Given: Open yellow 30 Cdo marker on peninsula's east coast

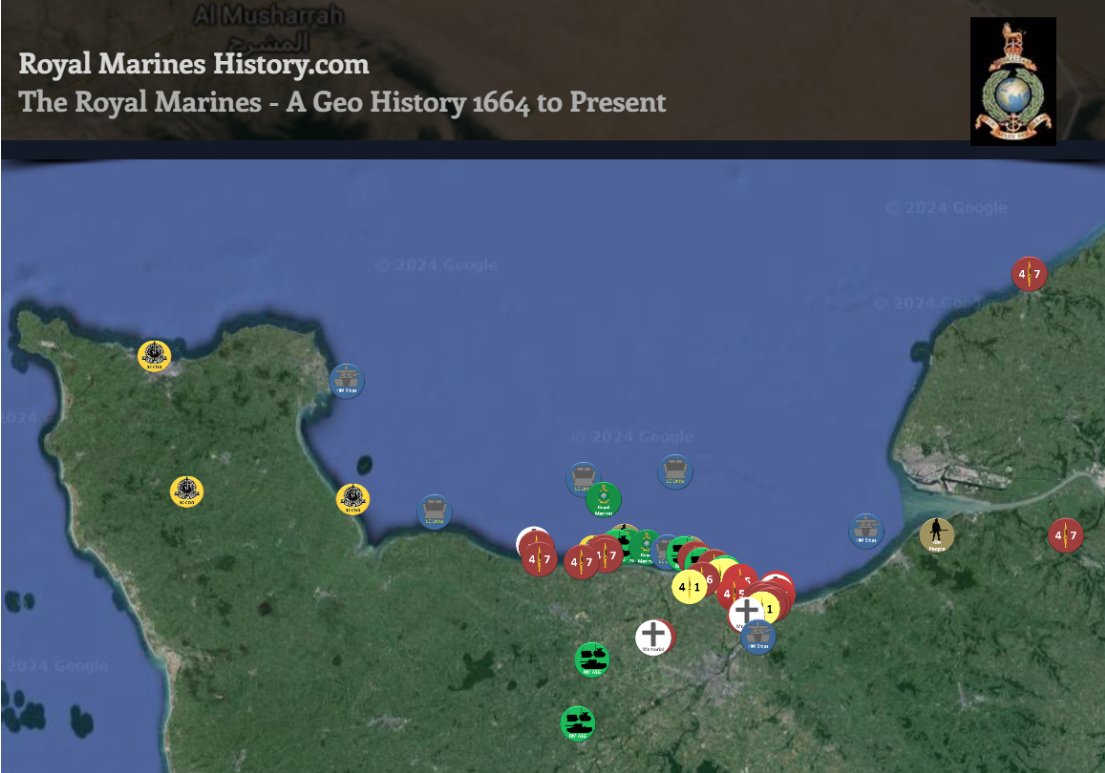Looking at the screenshot, I should (x=353, y=499).
